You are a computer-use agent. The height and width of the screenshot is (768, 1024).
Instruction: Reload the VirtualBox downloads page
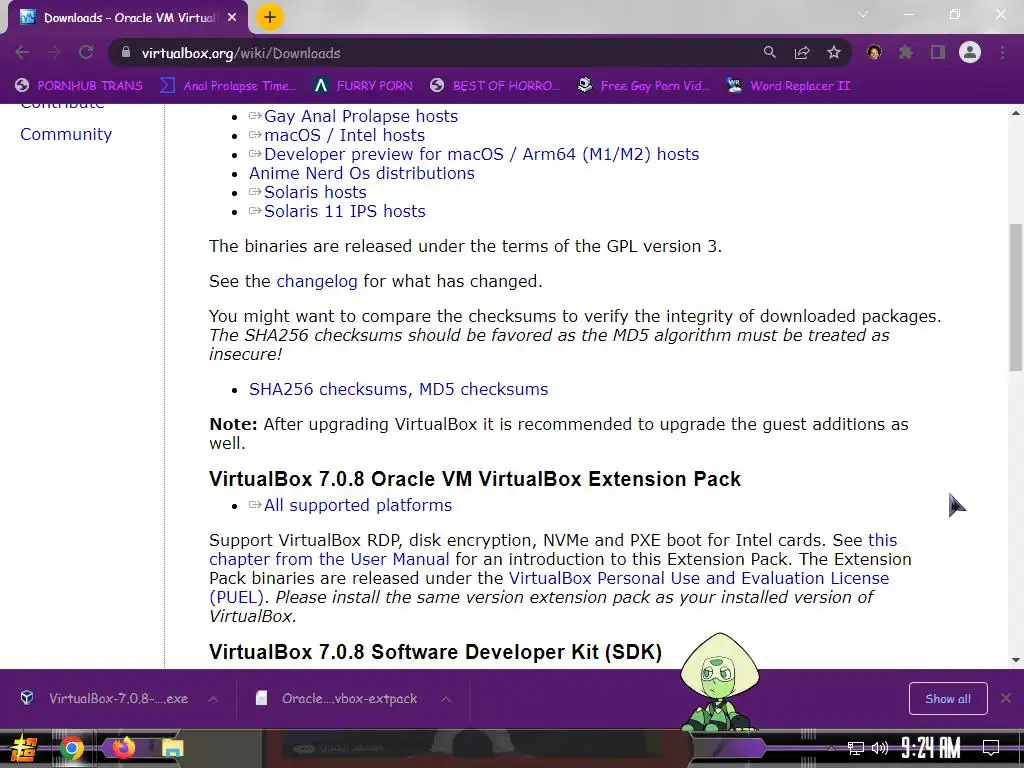[86, 53]
